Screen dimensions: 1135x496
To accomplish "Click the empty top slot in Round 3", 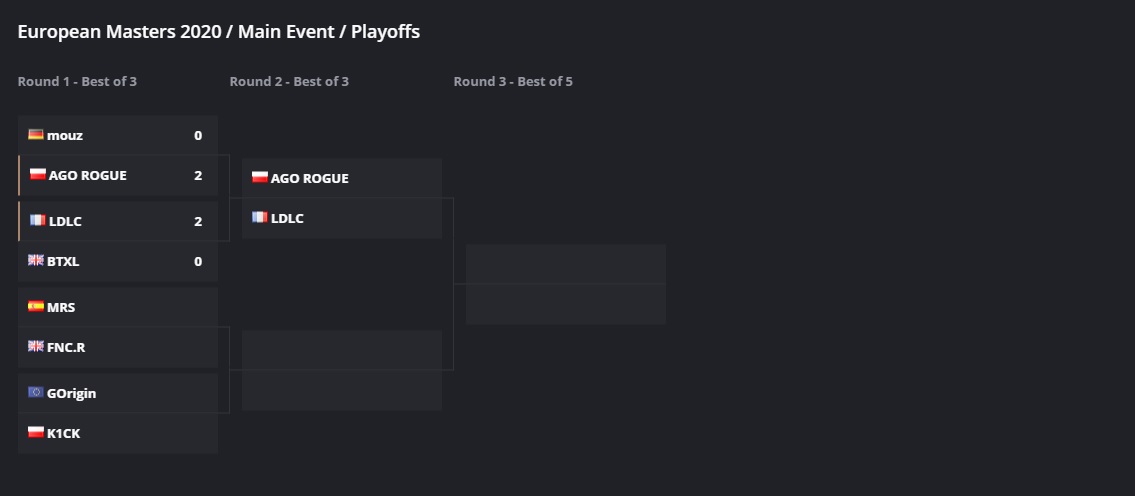I will [x=565, y=264].
